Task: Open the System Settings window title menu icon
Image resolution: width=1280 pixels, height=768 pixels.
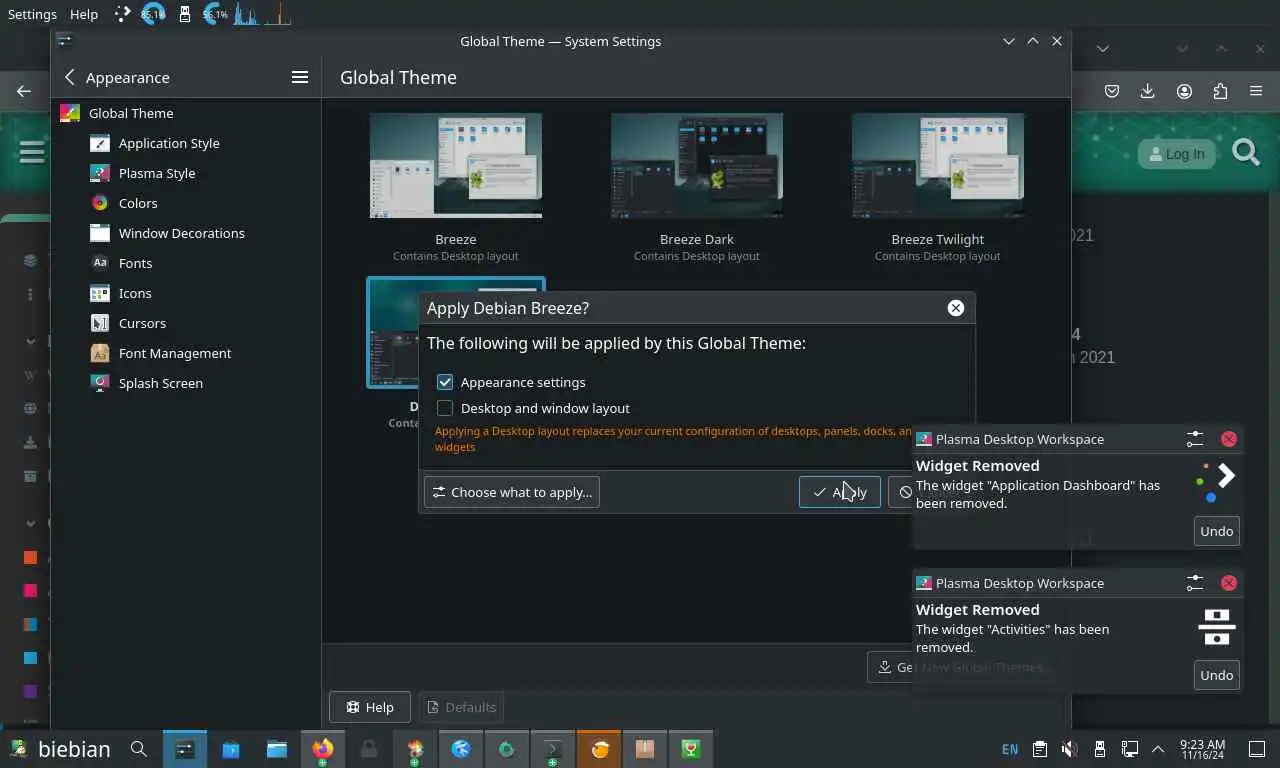Action: pyautogui.click(x=65, y=41)
